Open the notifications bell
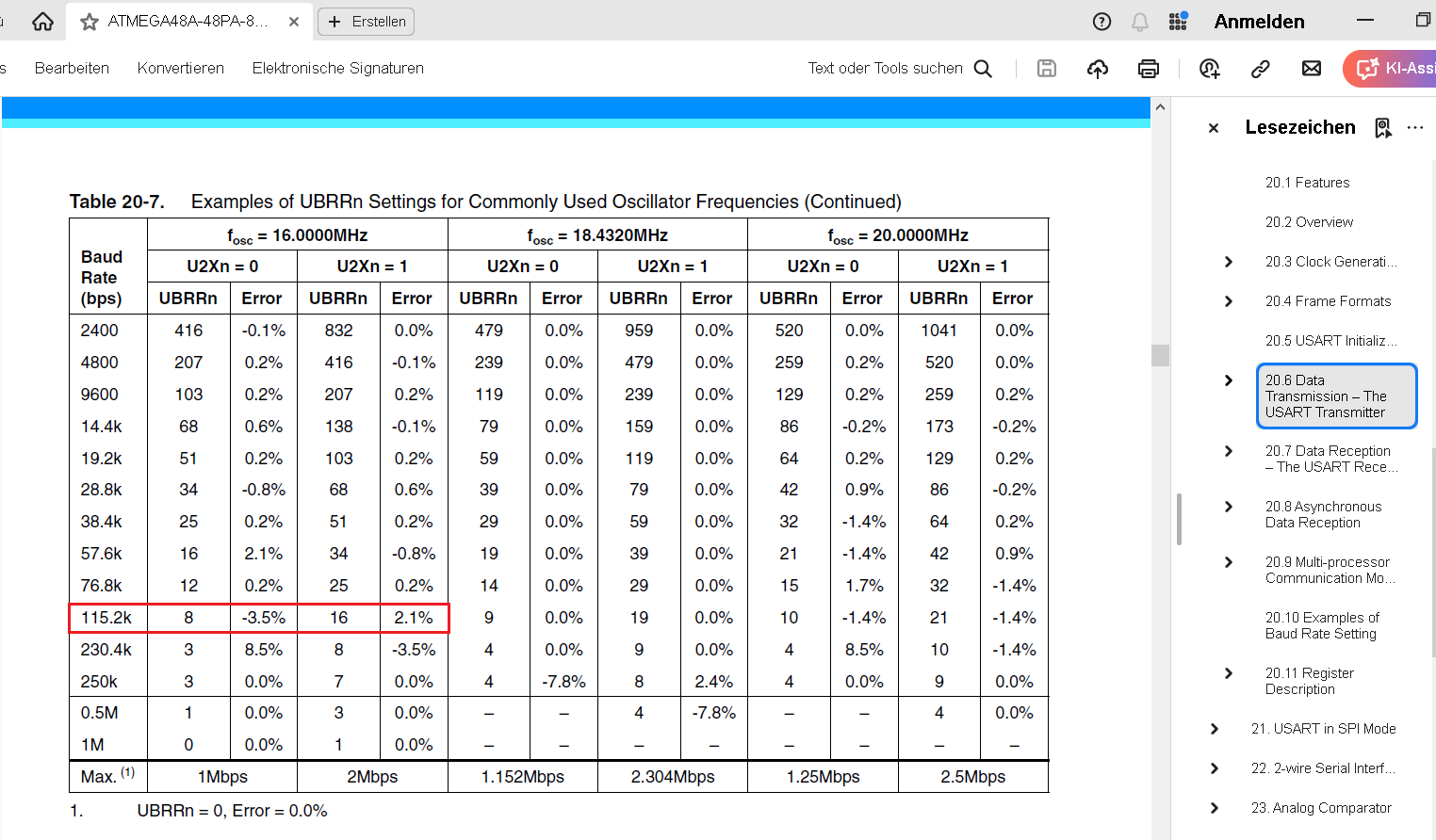 point(1140,22)
